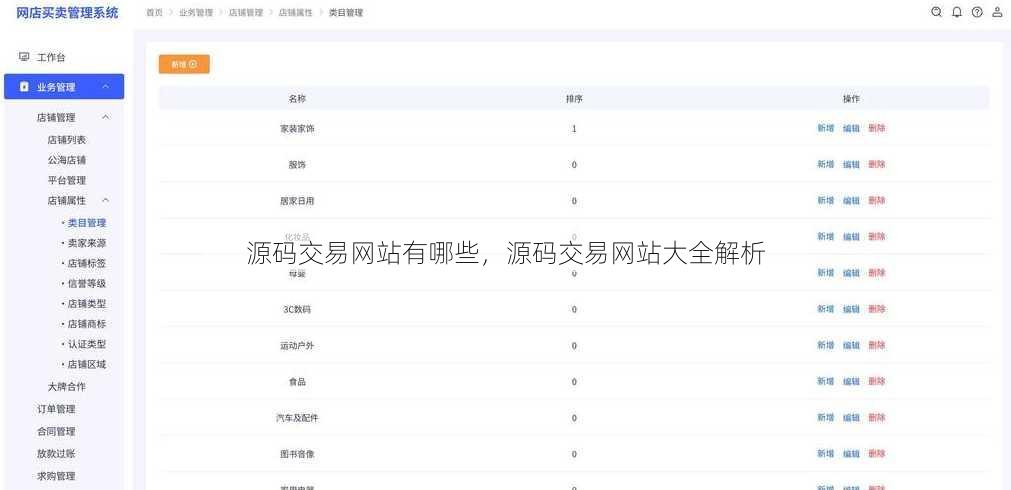Open the notifications bell icon
This screenshot has height=490, width=1011.
click(x=957, y=12)
